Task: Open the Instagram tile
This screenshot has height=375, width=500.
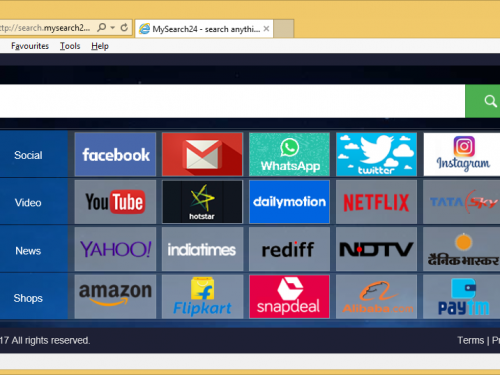Action: pyautogui.click(x=462, y=154)
